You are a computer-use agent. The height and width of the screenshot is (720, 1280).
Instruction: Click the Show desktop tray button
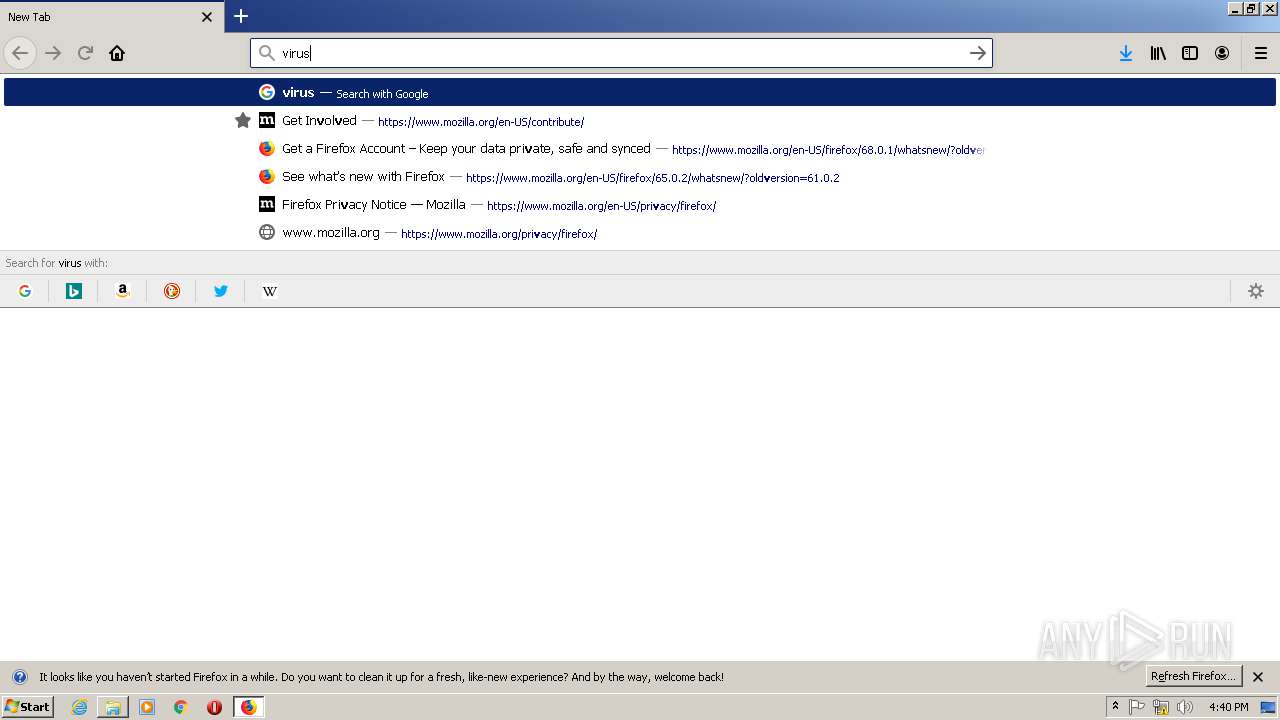coord(1269,707)
